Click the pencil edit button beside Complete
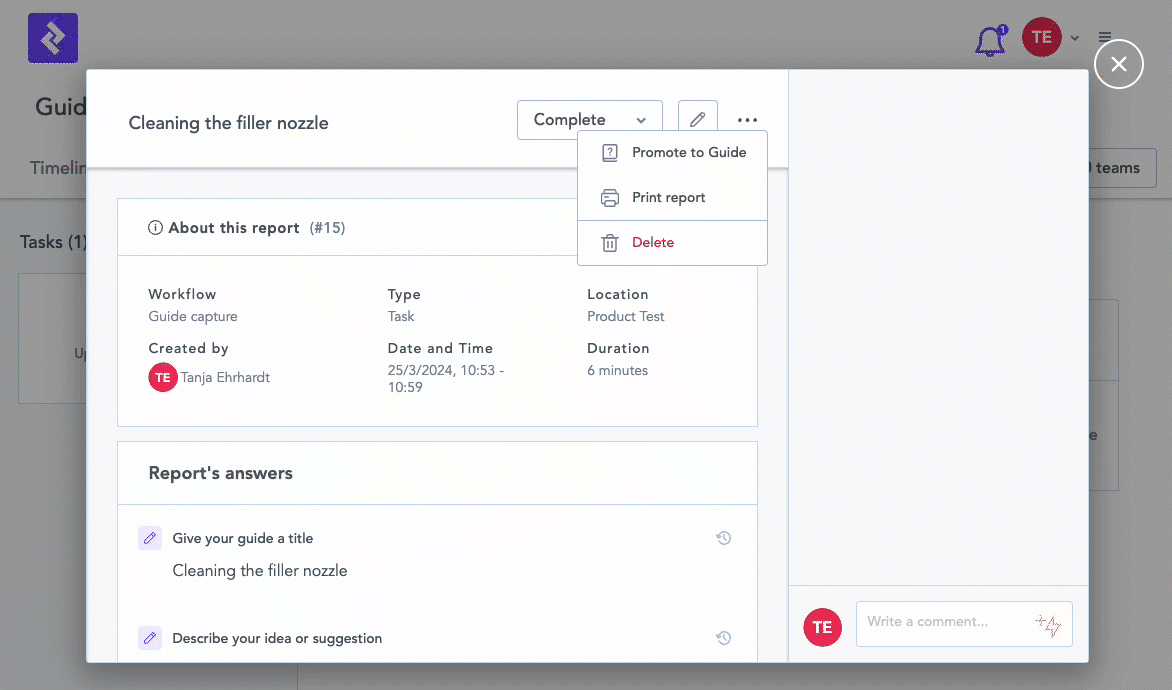This screenshot has width=1172, height=690. click(697, 120)
